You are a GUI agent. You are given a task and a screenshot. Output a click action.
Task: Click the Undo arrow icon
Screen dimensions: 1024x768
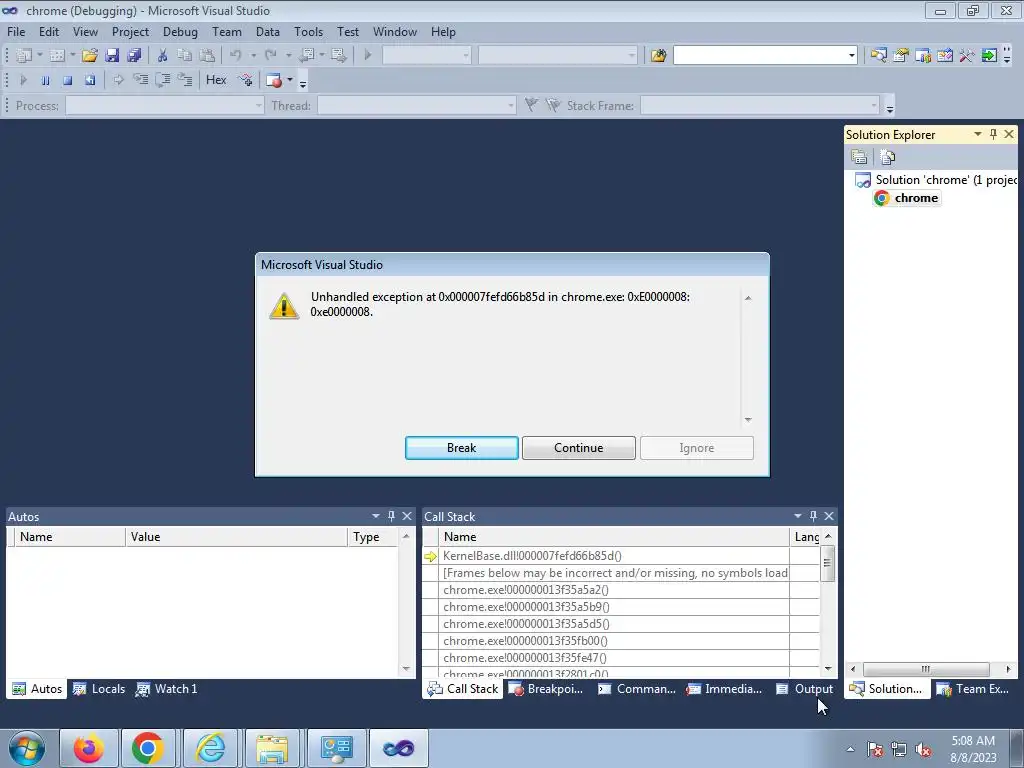[236, 56]
